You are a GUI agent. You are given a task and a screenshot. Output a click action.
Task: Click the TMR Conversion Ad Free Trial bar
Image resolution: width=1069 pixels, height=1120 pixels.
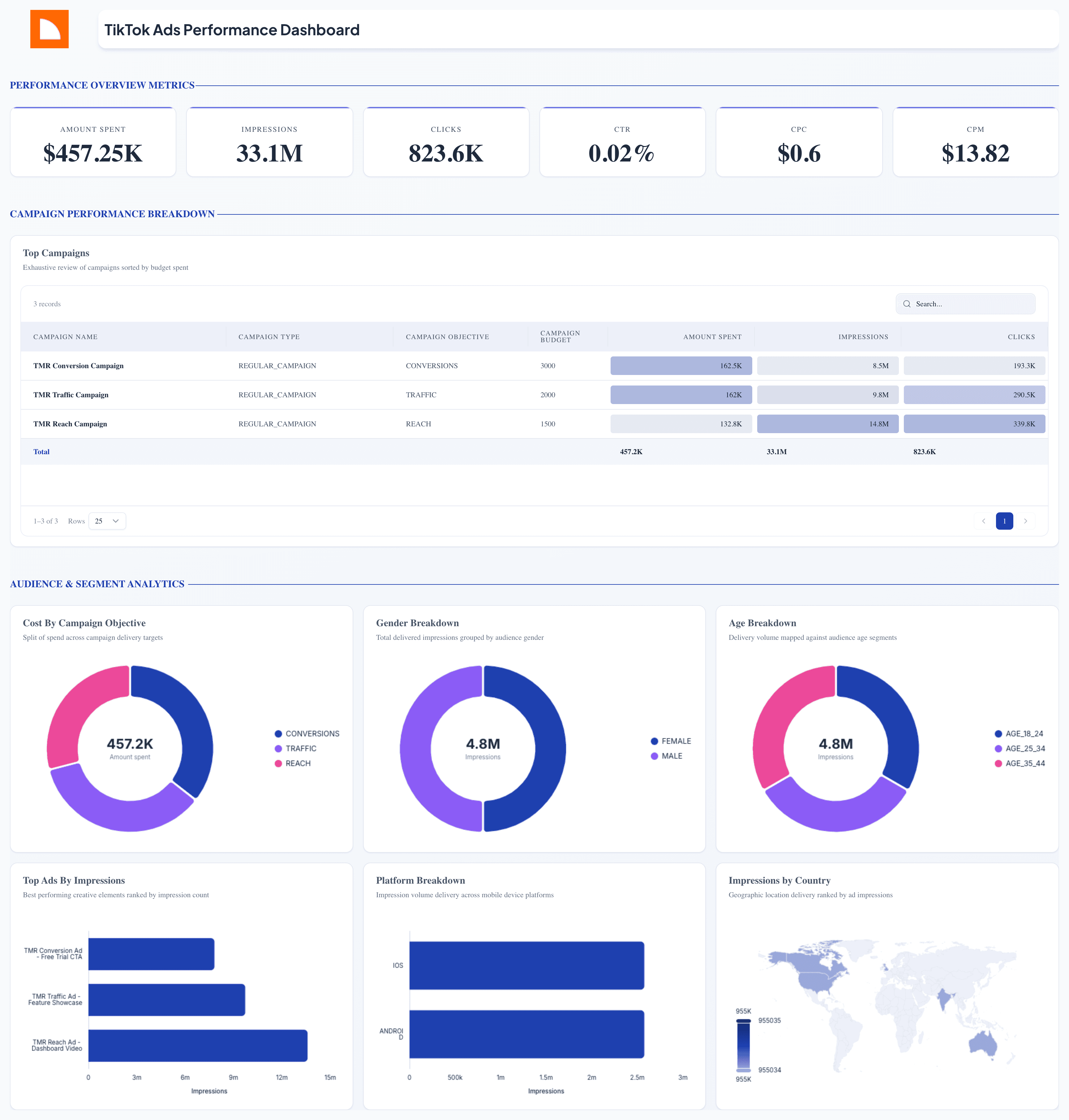(151, 954)
